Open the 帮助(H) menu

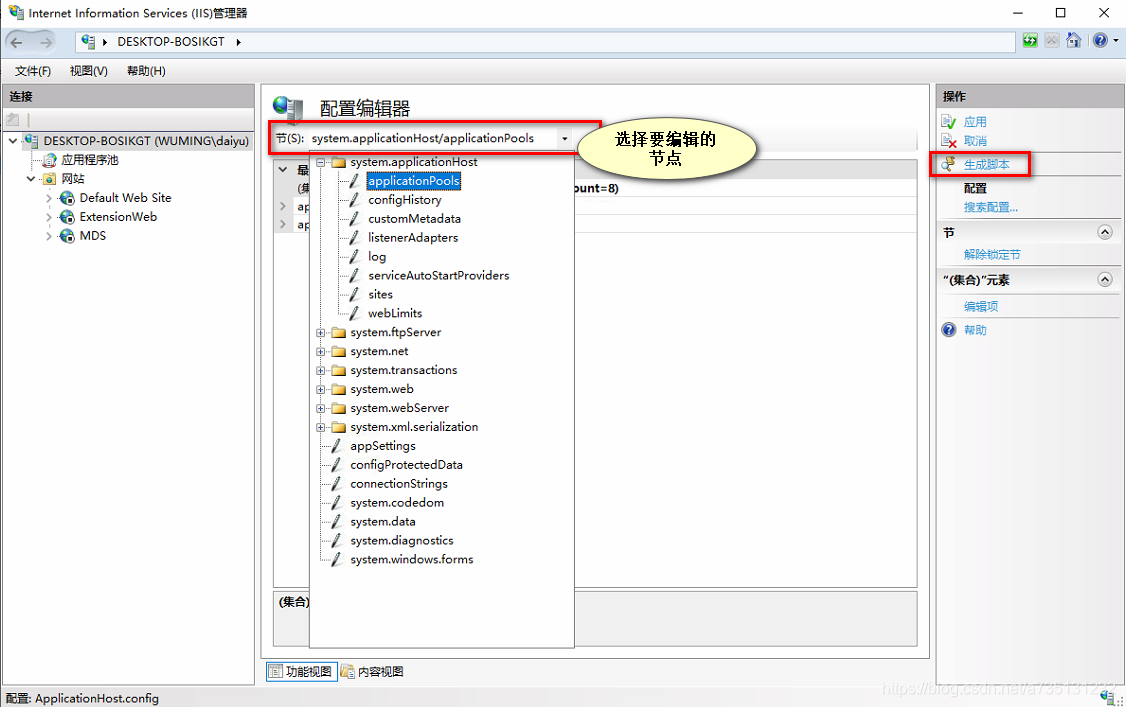[x=146, y=71]
